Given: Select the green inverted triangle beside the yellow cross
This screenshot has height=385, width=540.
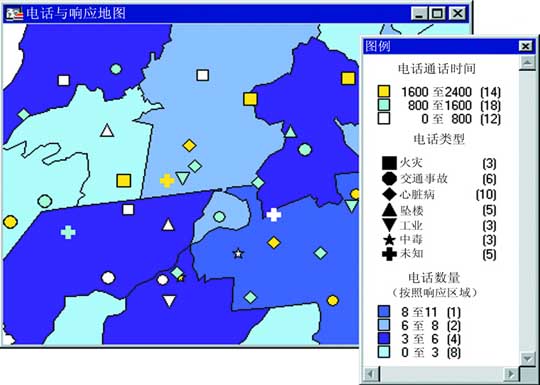Looking at the screenshot, I should click(183, 178).
